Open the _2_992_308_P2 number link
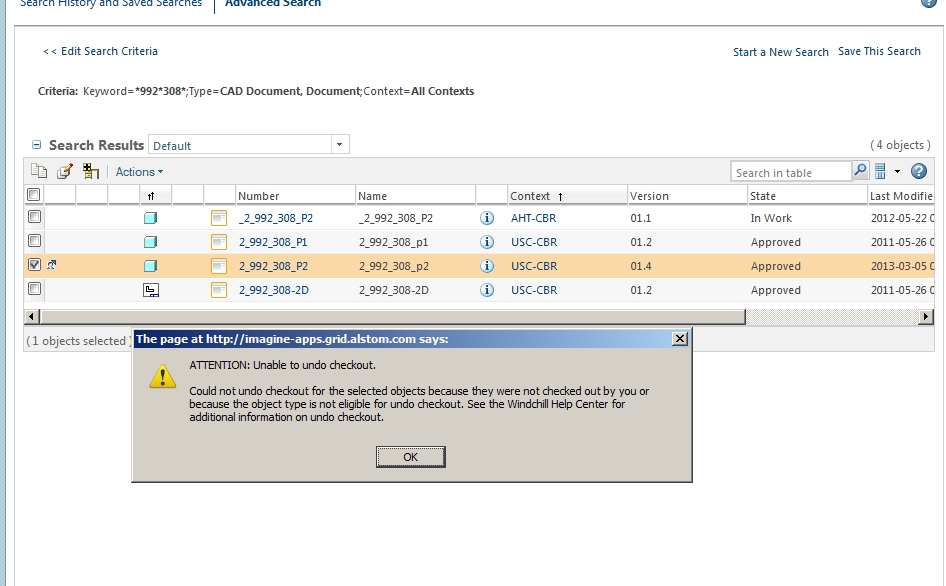The height and width of the screenshot is (586, 946). coord(276,218)
